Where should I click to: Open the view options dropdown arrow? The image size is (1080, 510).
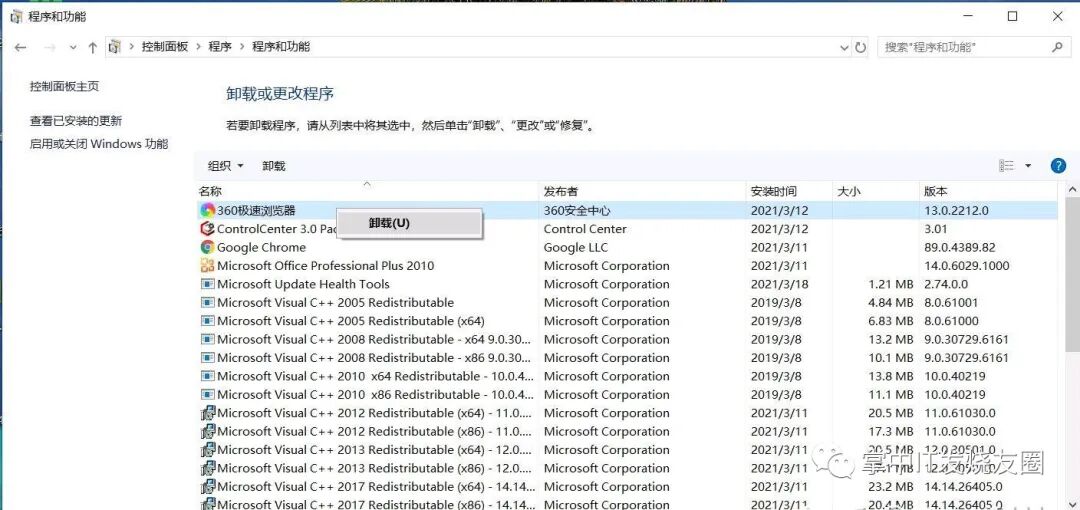tap(1028, 165)
